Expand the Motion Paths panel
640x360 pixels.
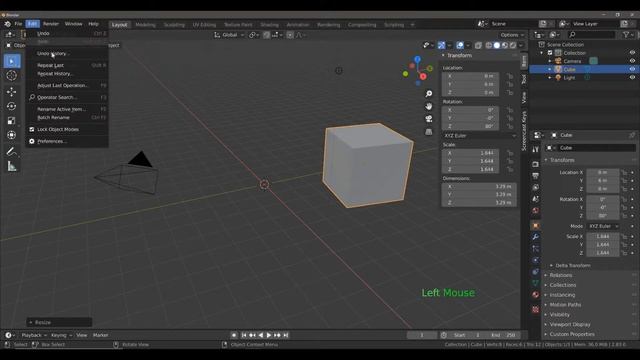(x=565, y=305)
